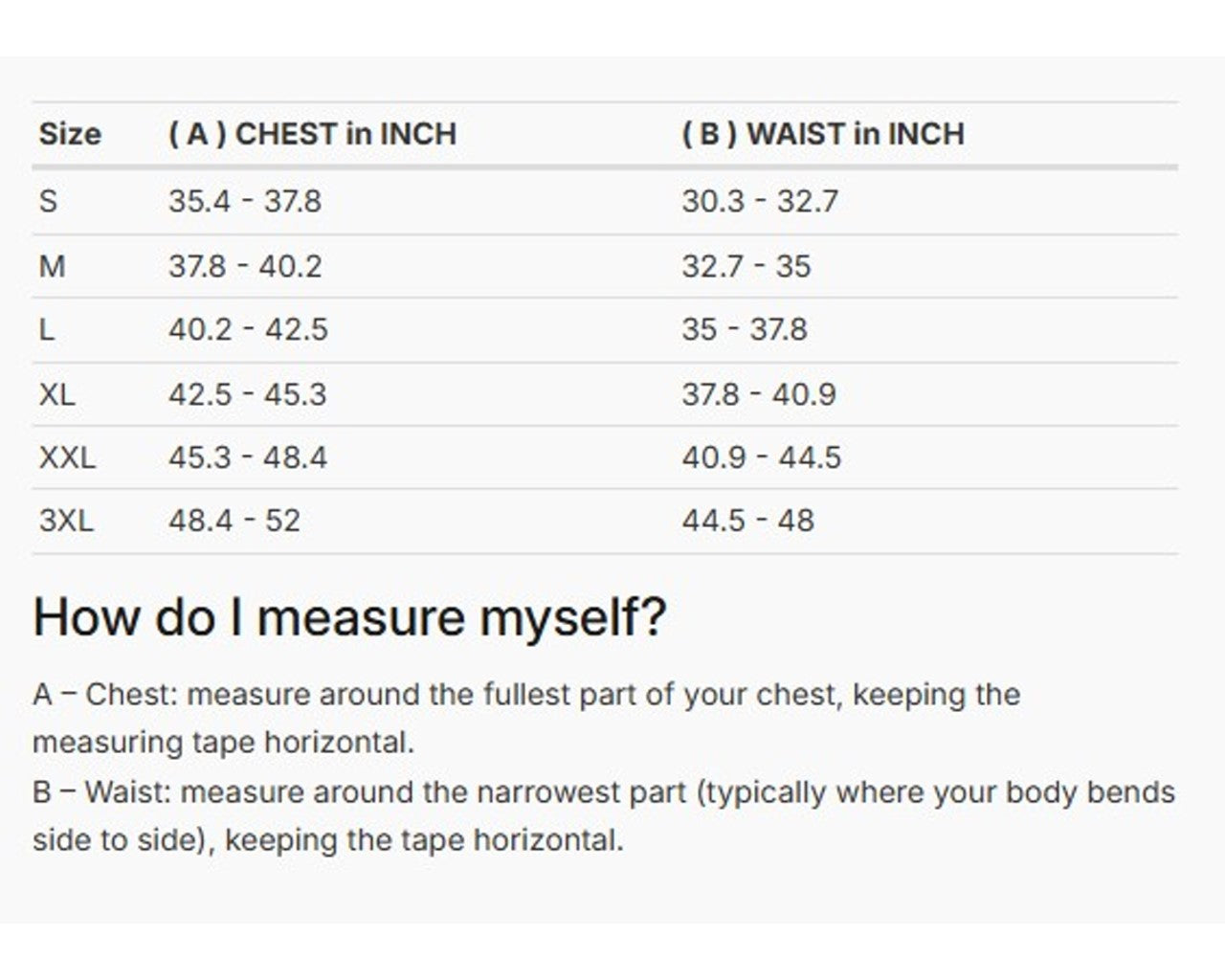Click the (A) CHEST in INCH header
This screenshot has height=980, width=1225.
point(312,134)
